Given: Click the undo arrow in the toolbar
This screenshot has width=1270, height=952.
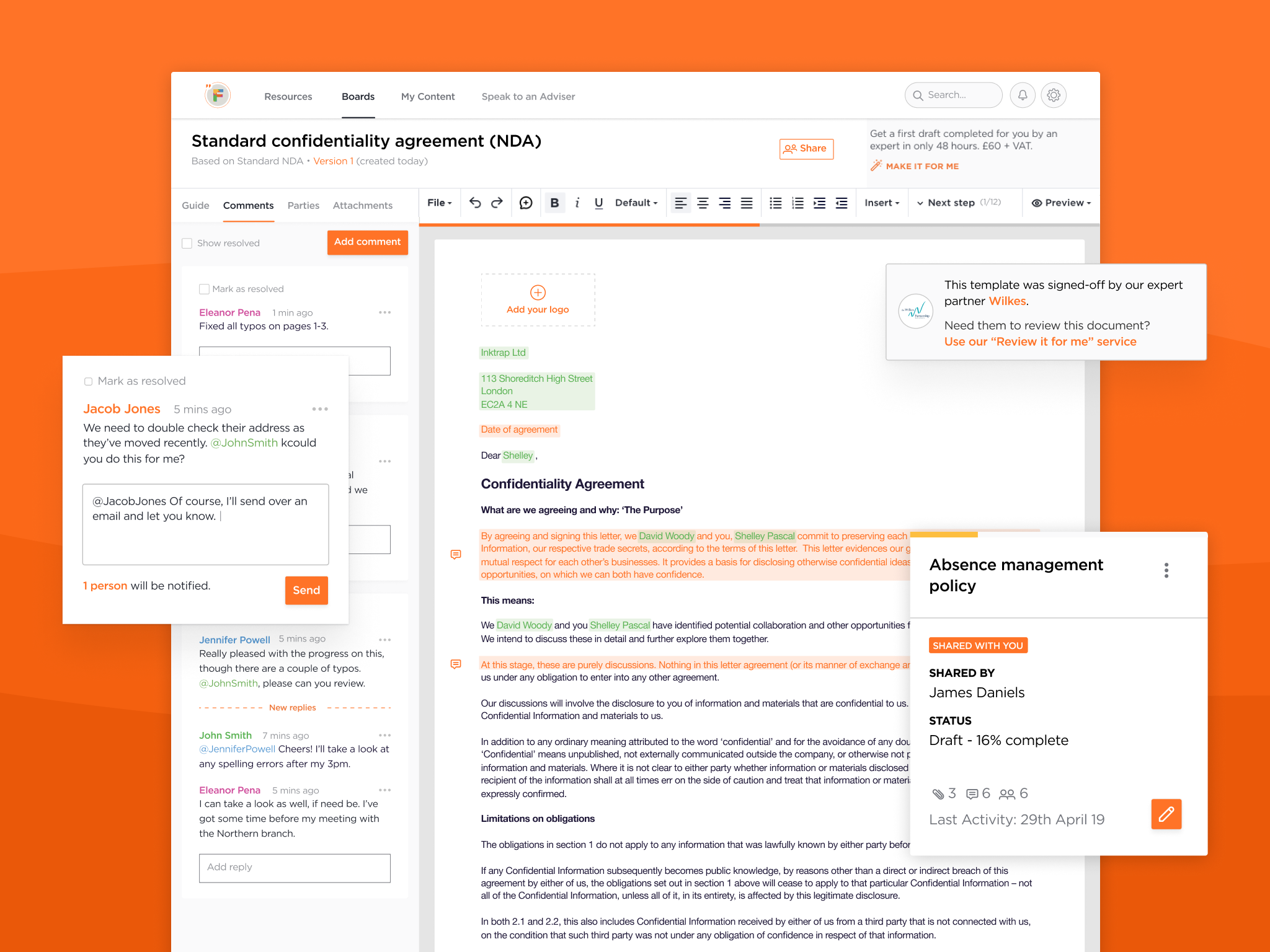Looking at the screenshot, I should click(x=475, y=203).
